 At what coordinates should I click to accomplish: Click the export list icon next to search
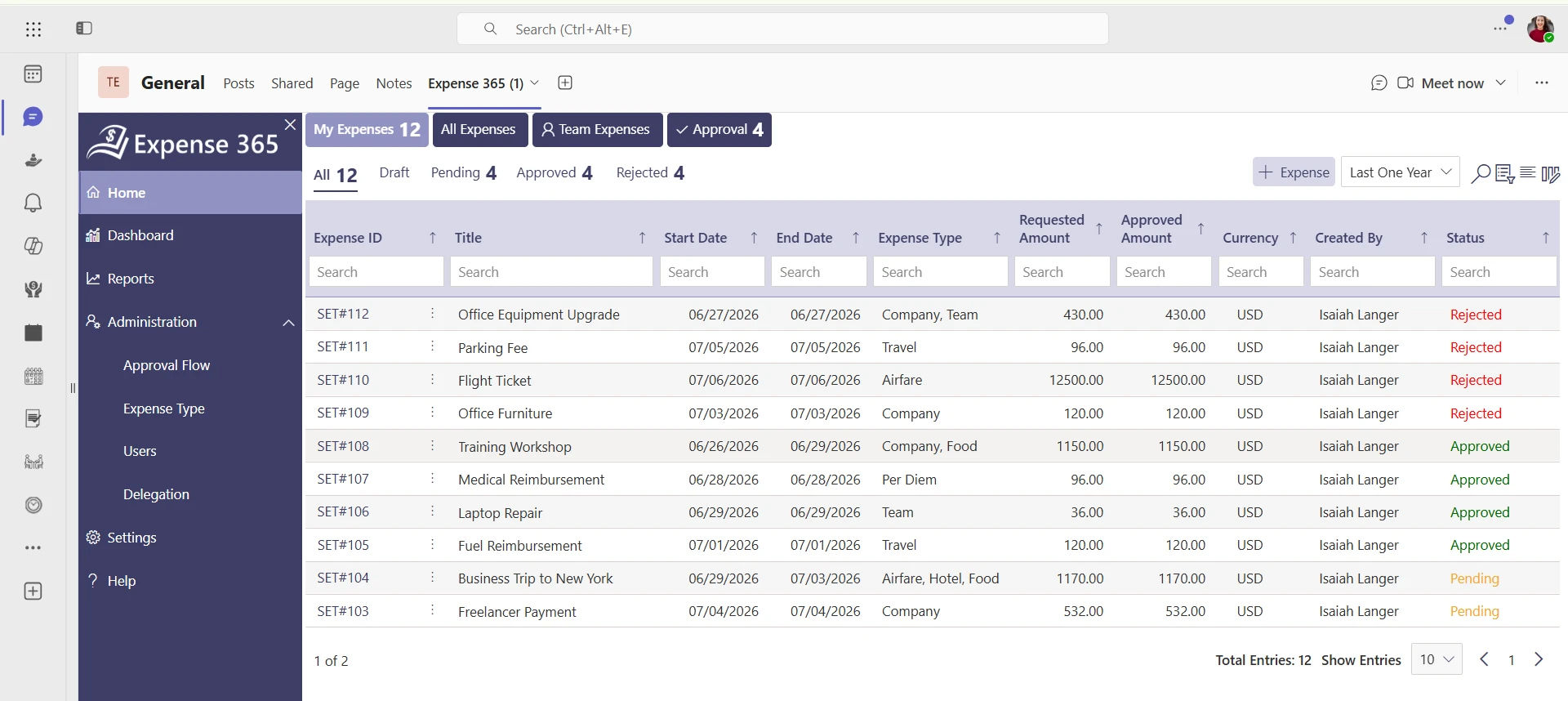pyautogui.click(x=1504, y=173)
